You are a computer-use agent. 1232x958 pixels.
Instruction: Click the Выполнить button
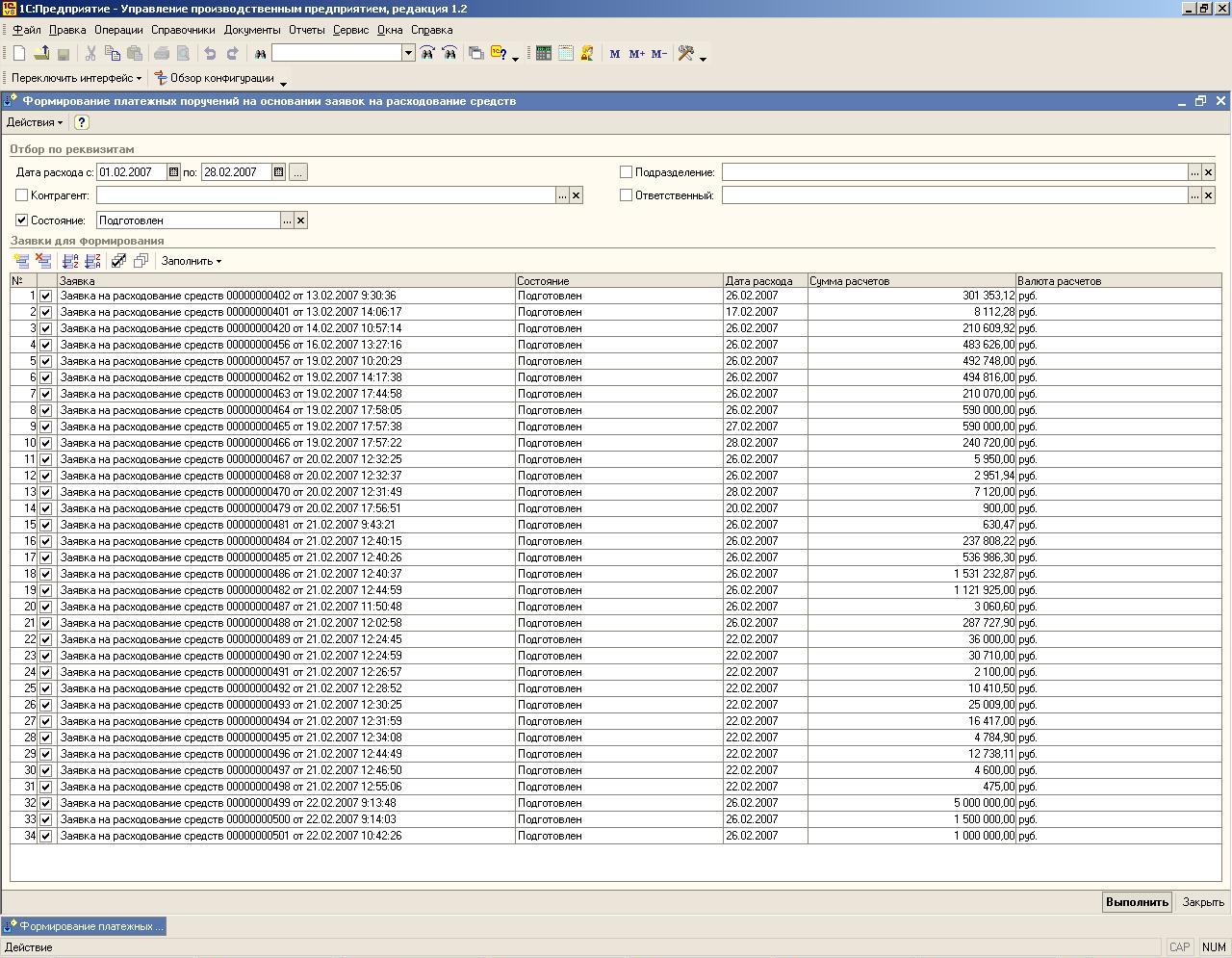pyautogui.click(x=1137, y=902)
